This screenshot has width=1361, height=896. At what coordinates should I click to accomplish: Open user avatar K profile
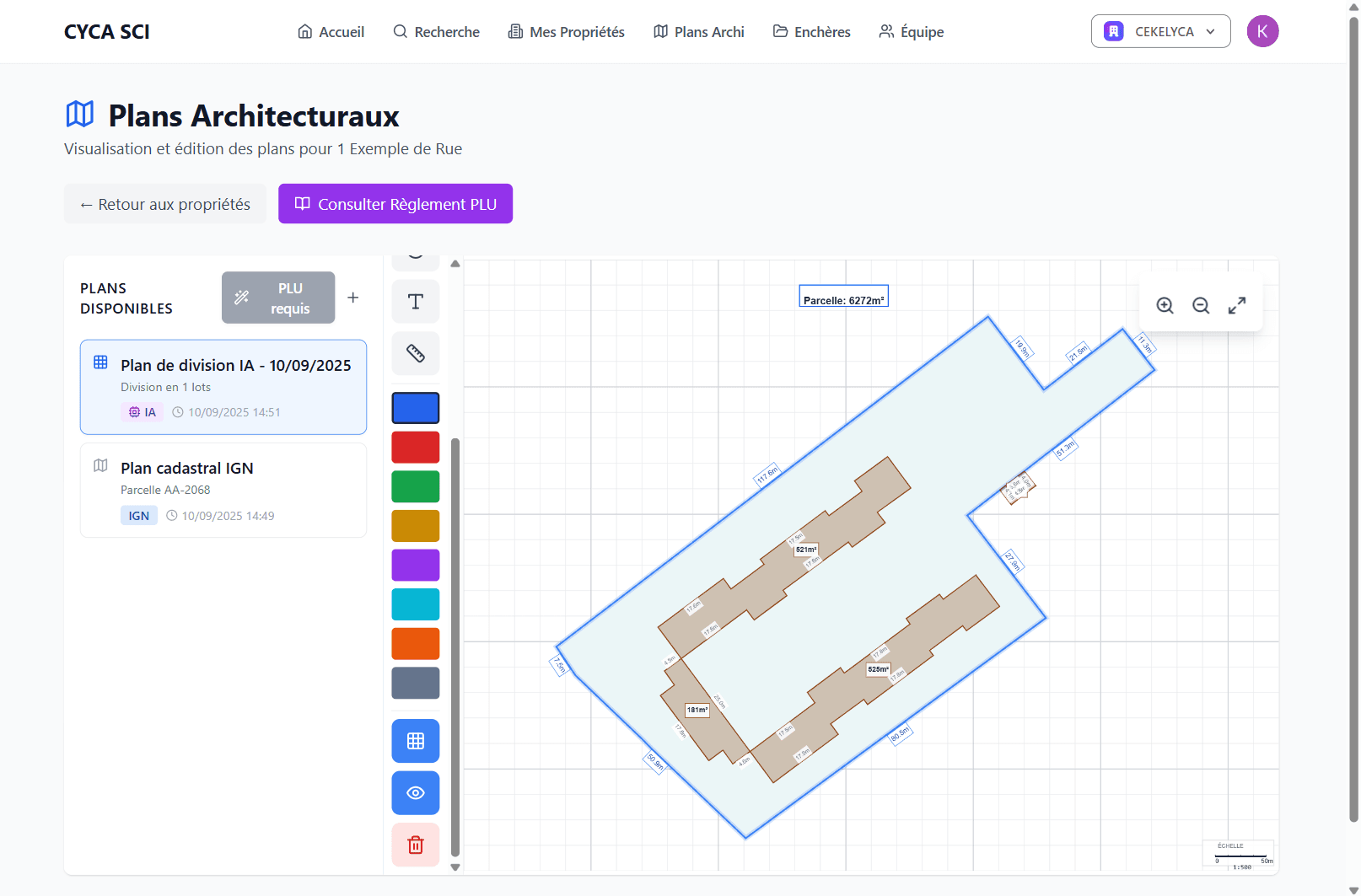pyautogui.click(x=1262, y=31)
